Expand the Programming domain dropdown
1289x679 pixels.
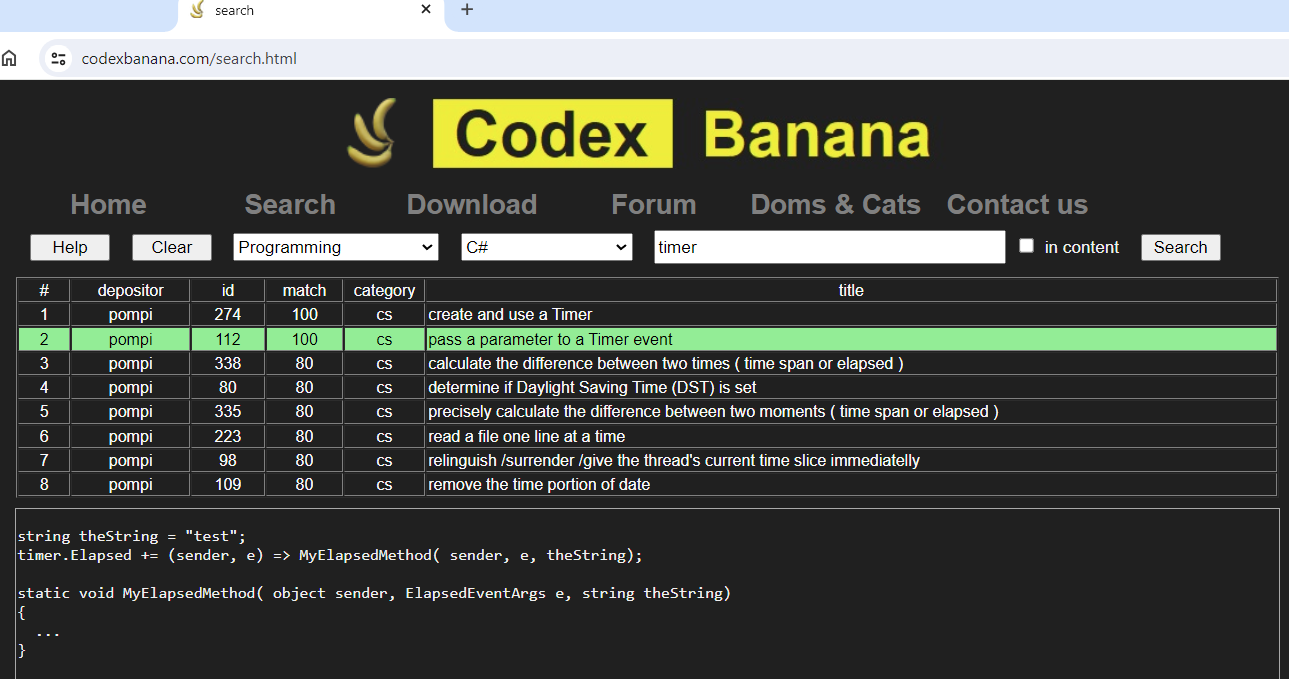tap(336, 247)
